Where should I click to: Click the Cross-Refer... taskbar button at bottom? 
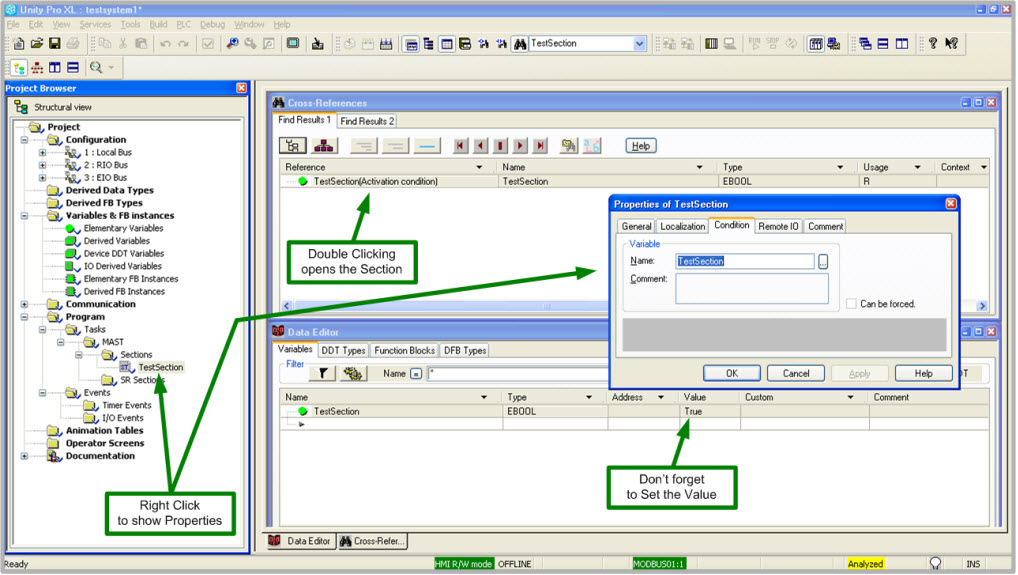pos(372,541)
